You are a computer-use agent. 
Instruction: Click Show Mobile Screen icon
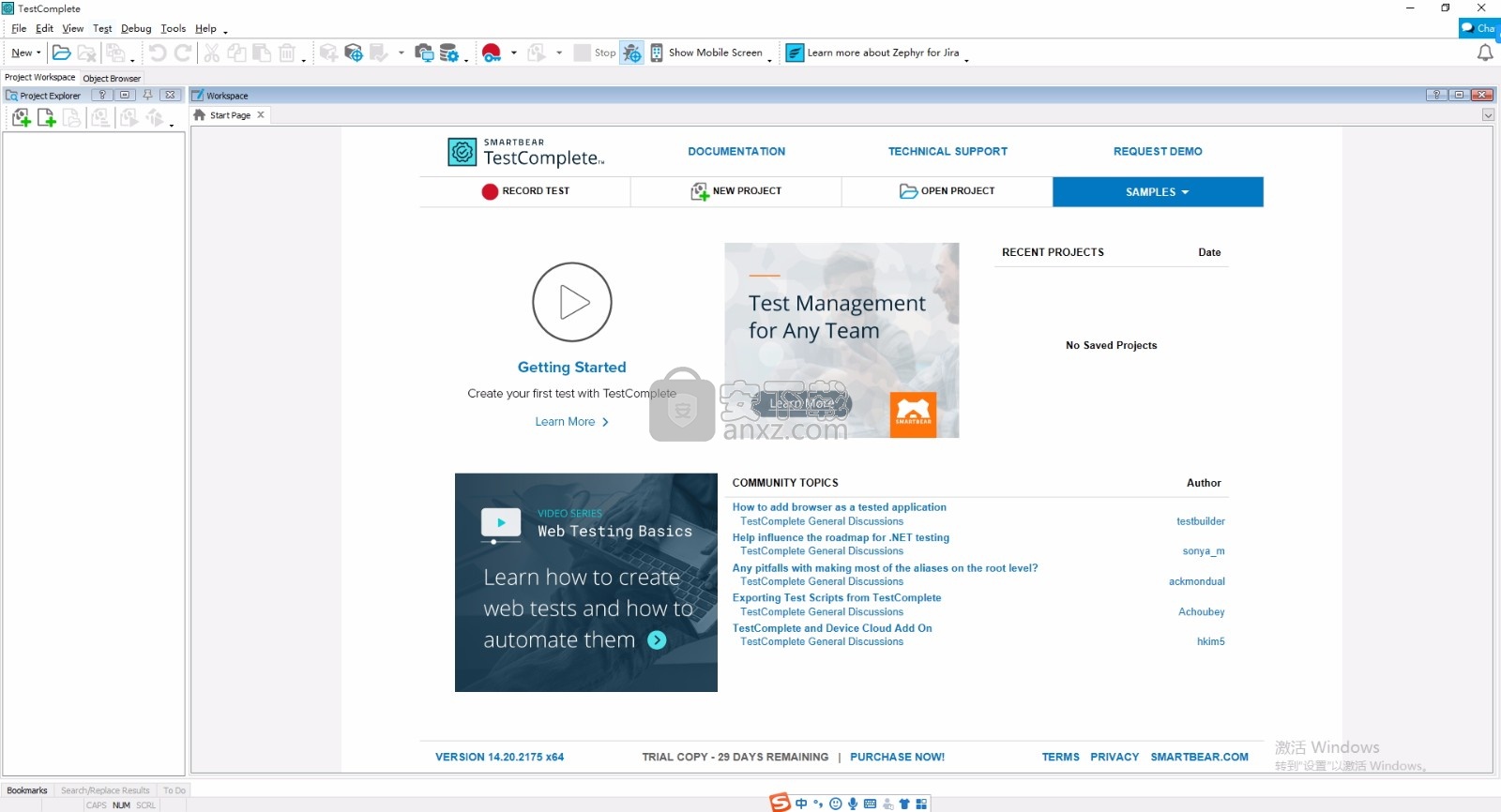click(657, 53)
